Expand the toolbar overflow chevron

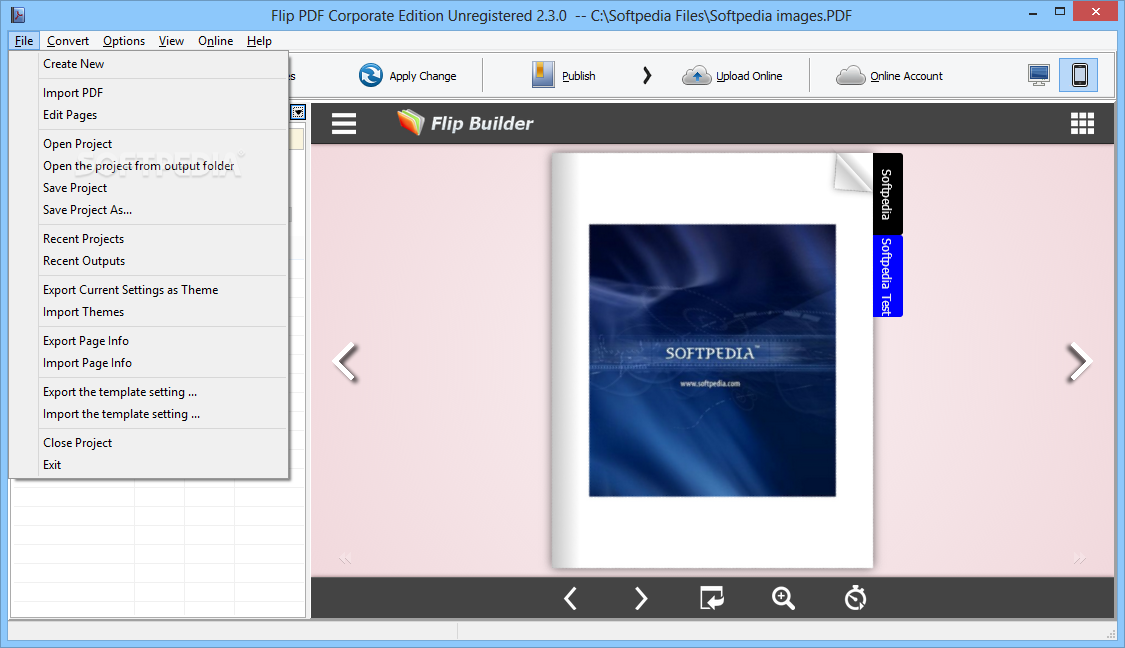click(x=646, y=75)
